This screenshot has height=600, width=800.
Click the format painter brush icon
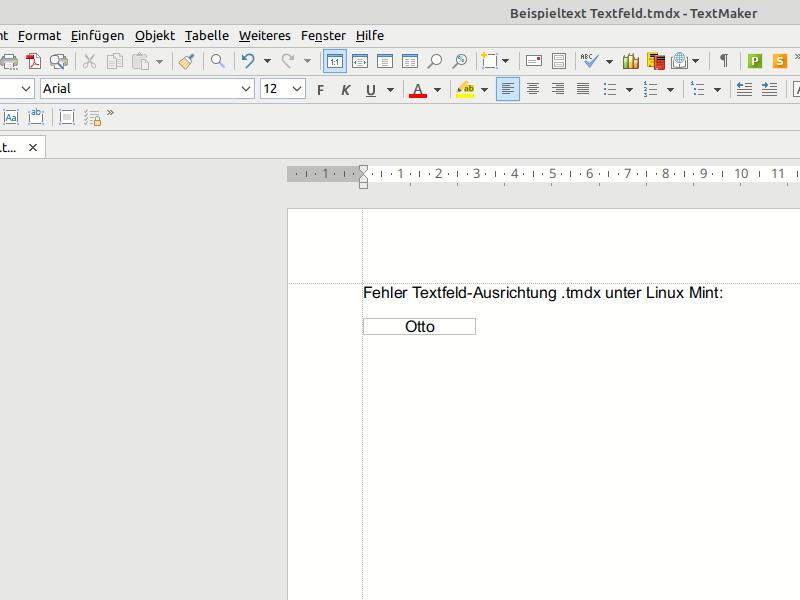tap(186, 61)
